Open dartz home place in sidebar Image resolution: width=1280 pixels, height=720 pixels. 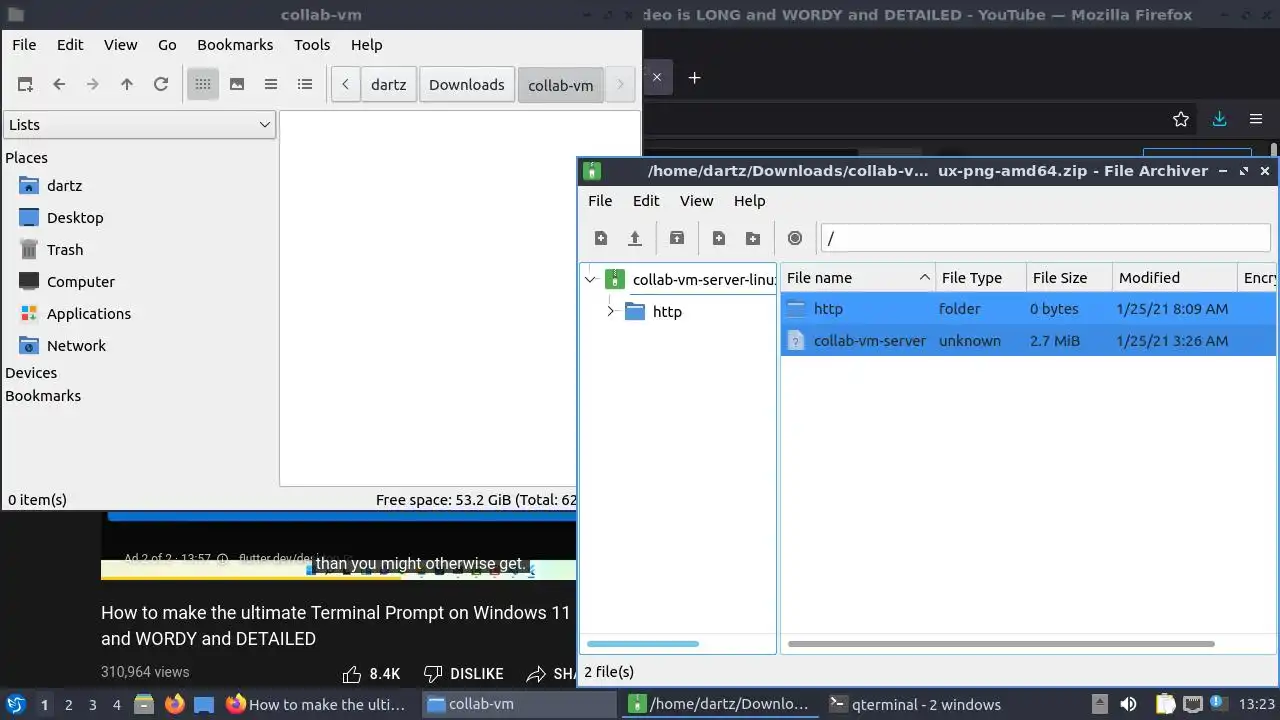(64, 186)
